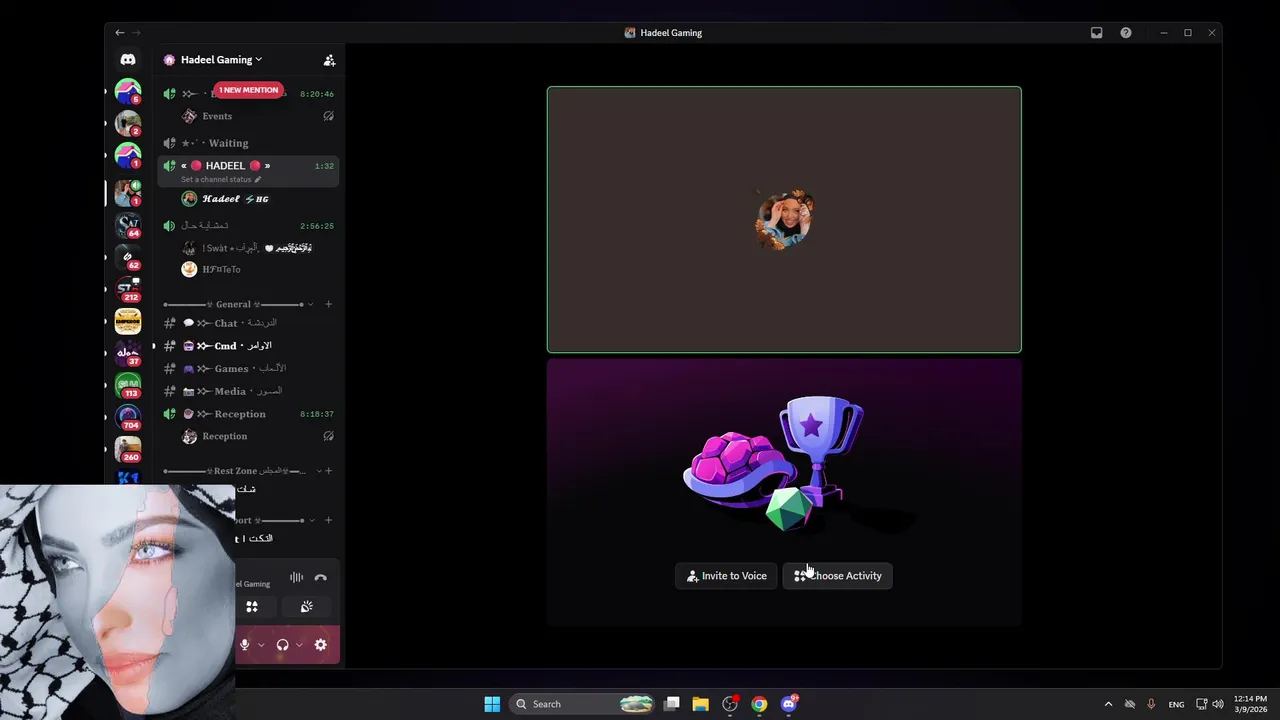Go forward with the right arrow icon

coord(137,33)
